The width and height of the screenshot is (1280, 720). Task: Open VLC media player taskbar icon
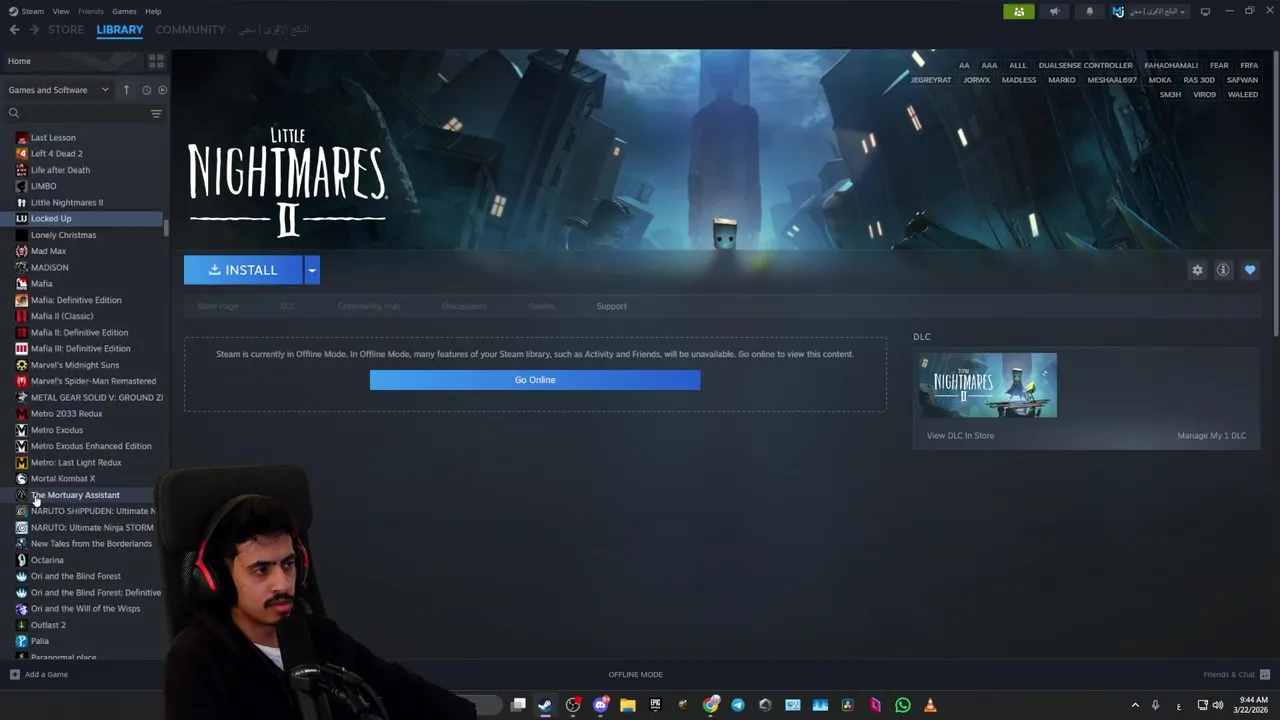point(930,705)
